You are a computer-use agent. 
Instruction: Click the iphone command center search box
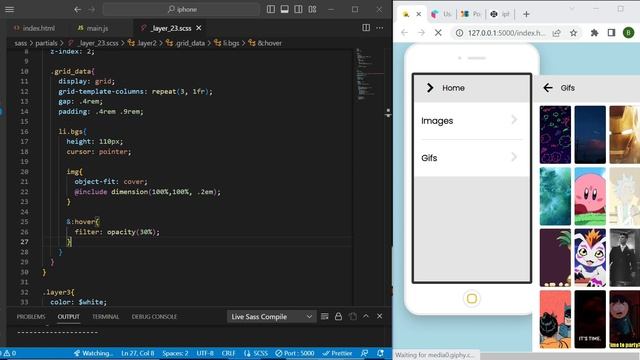[x=181, y=9]
